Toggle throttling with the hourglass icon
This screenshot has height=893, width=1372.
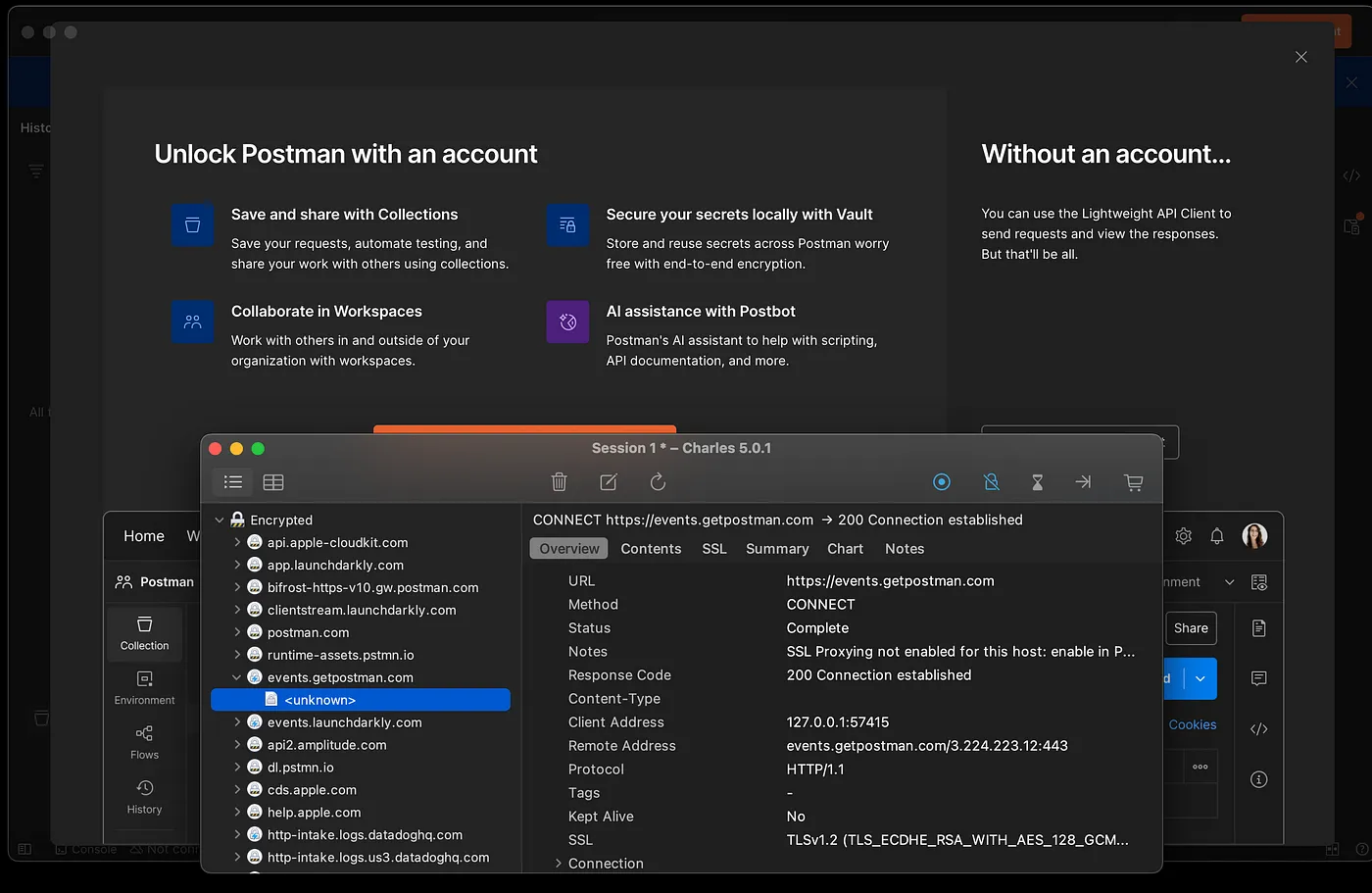coord(1037,482)
